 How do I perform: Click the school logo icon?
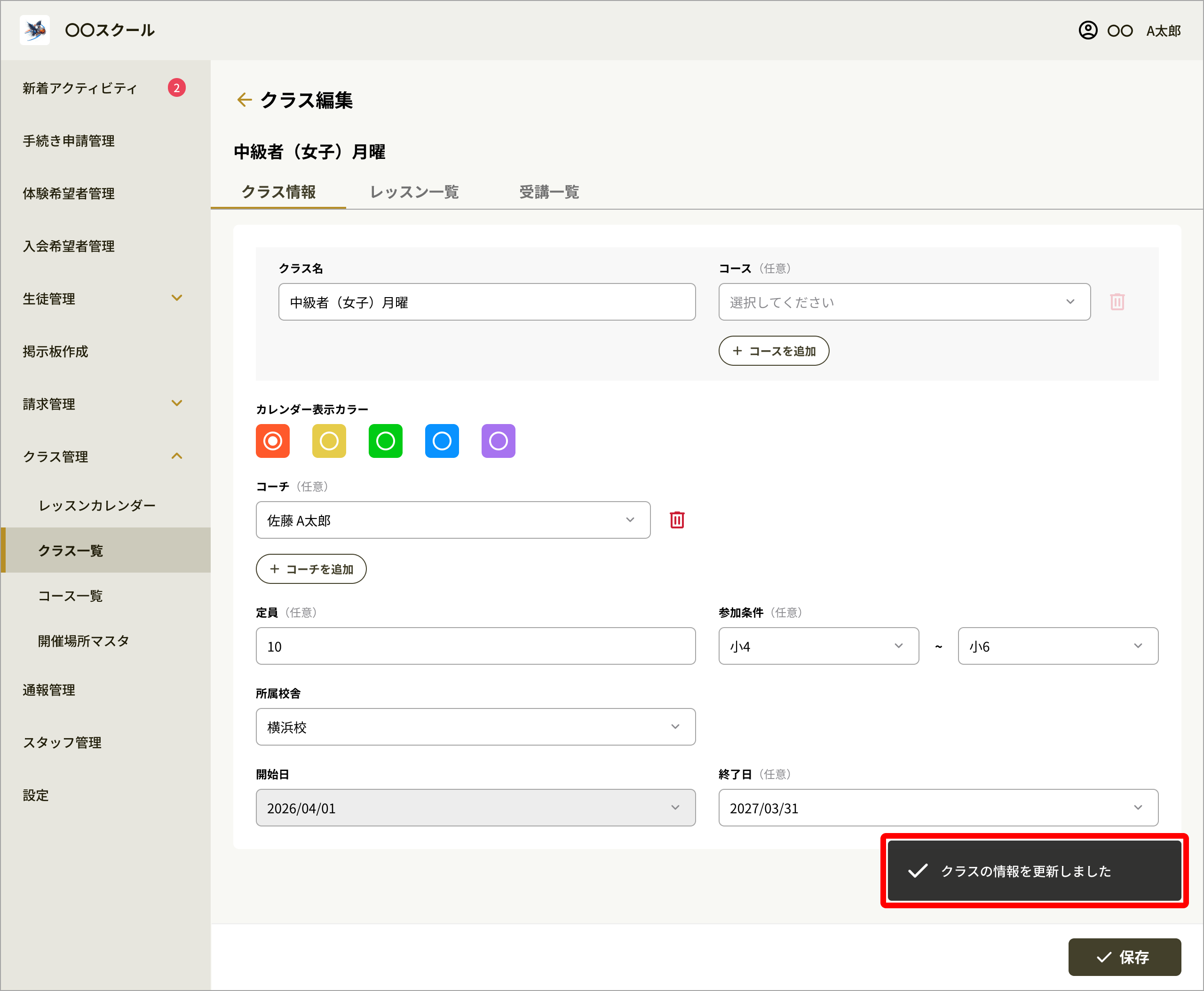pos(35,30)
